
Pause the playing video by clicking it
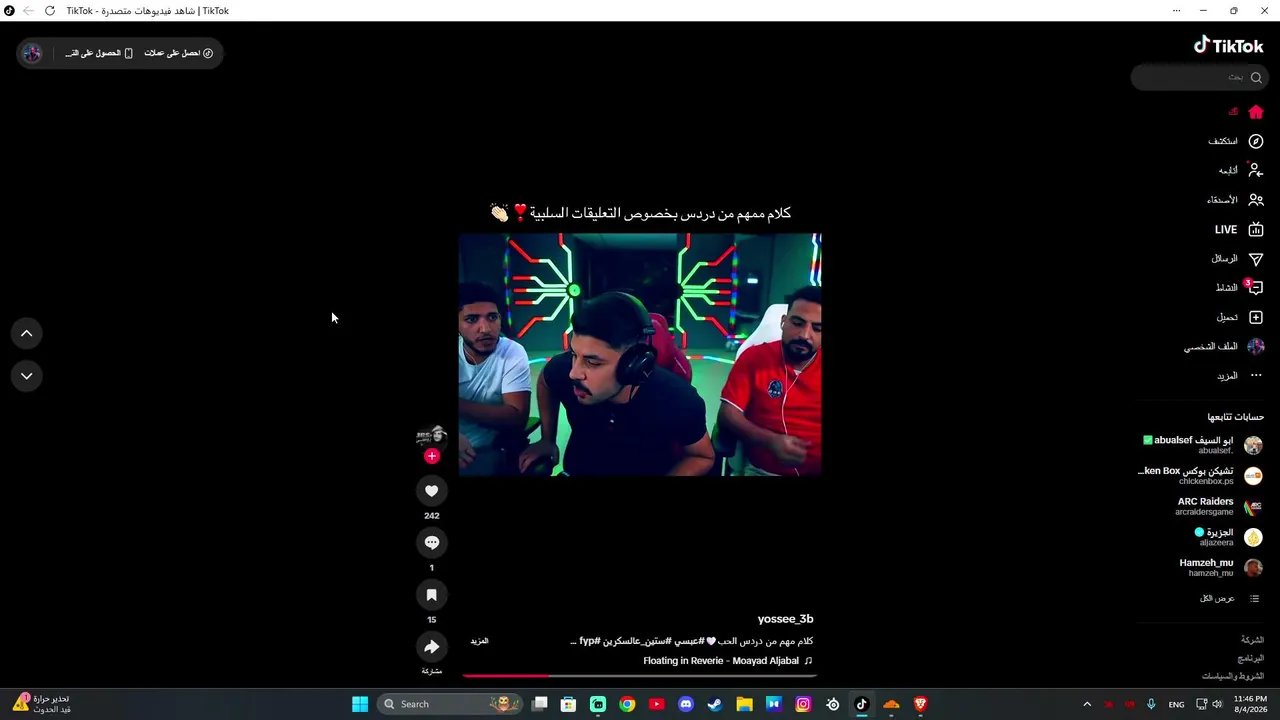640,355
